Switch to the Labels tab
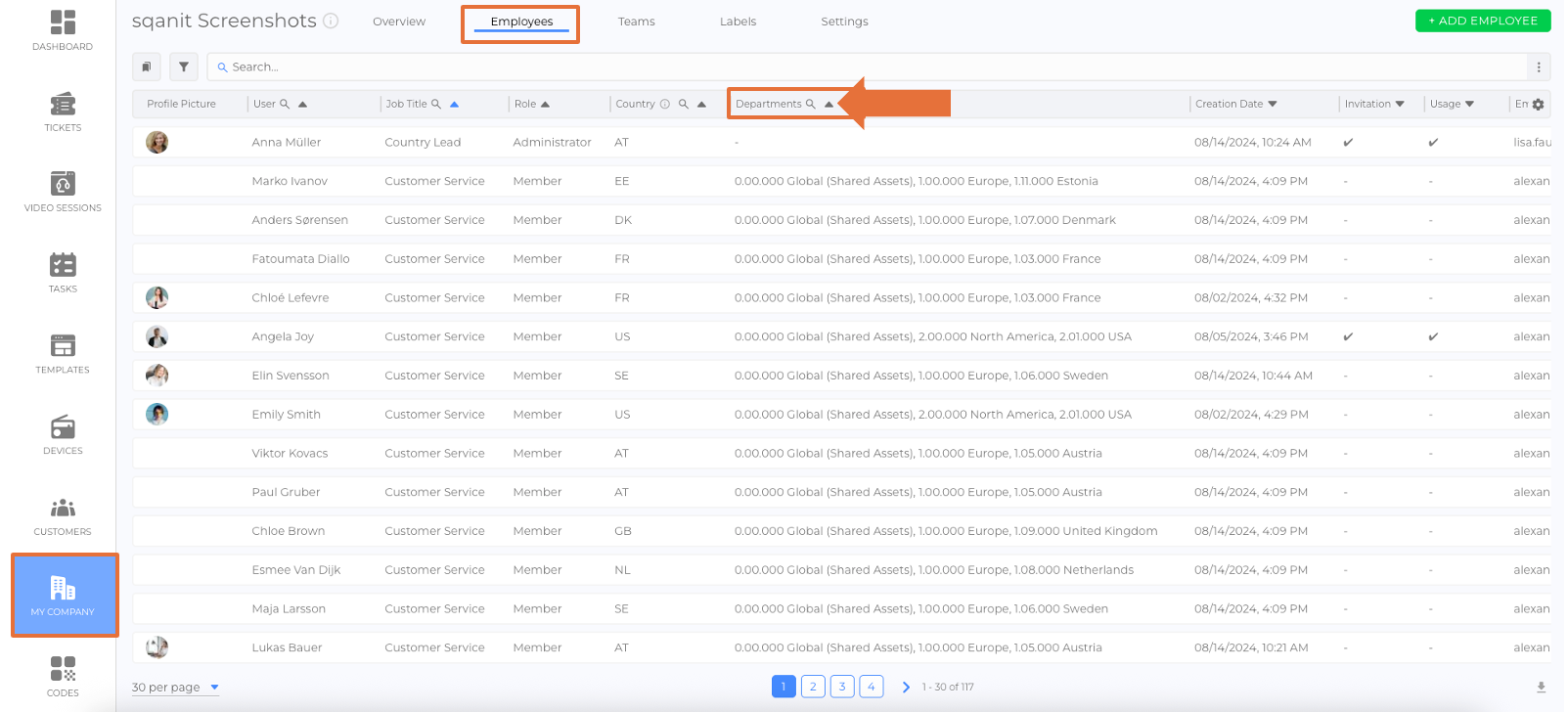Image resolution: width=1568 pixels, height=712 pixels. click(738, 22)
